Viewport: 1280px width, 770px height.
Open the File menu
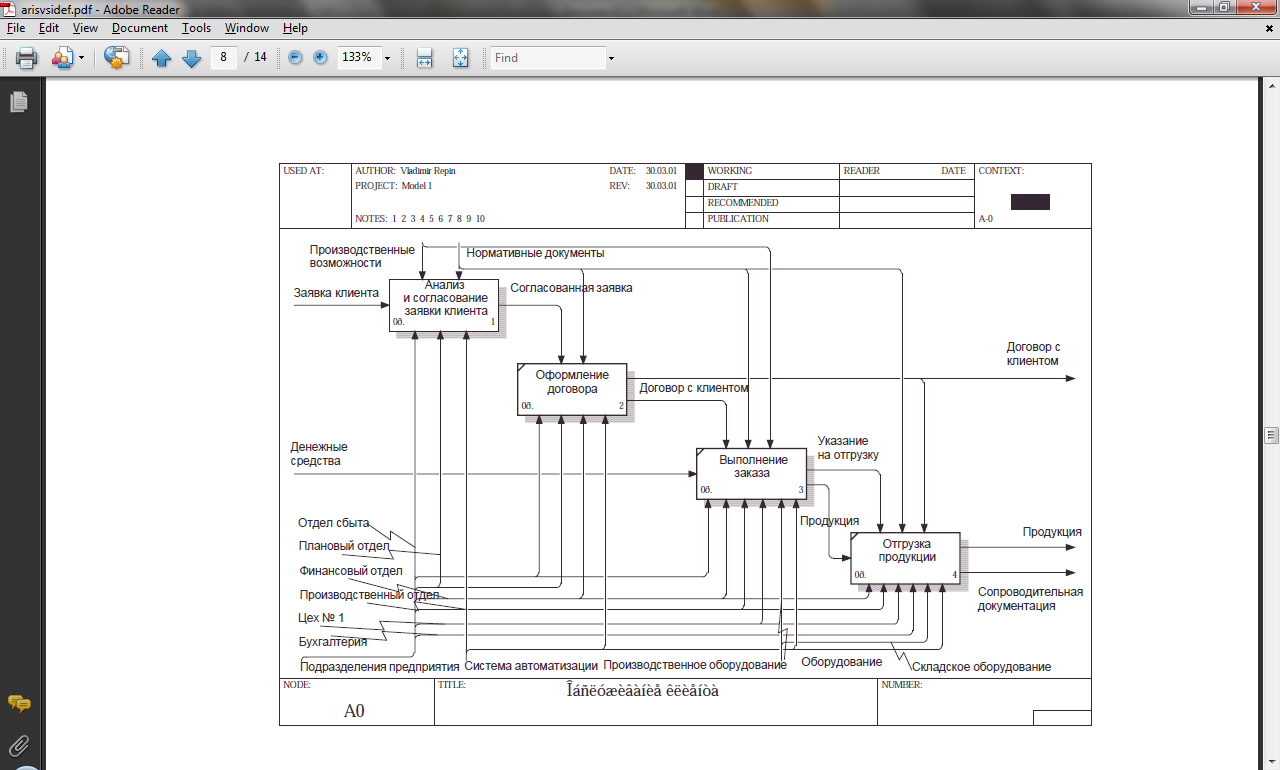pos(16,28)
